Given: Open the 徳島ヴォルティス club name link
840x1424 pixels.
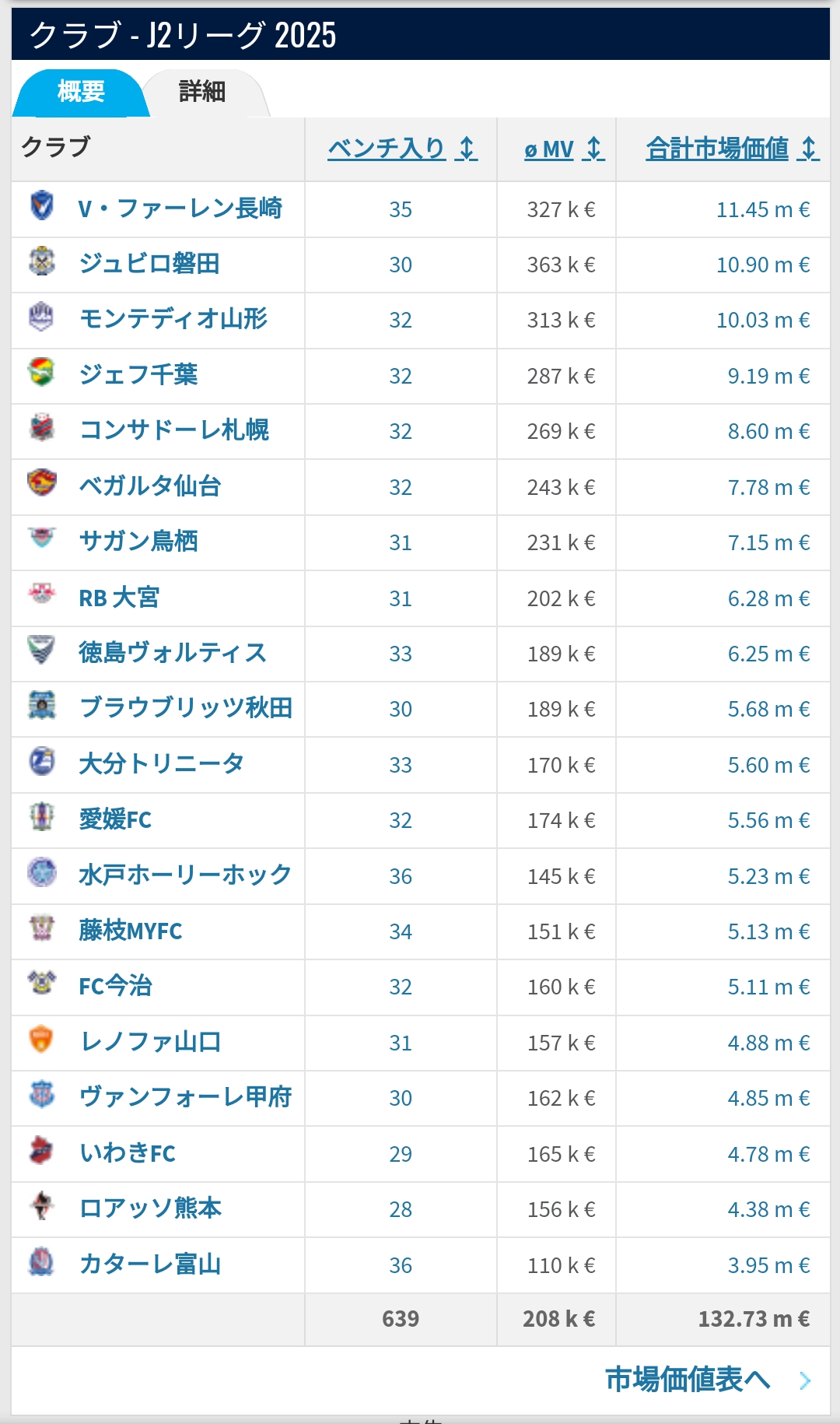Looking at the screenshot, I should pos(173,653).
